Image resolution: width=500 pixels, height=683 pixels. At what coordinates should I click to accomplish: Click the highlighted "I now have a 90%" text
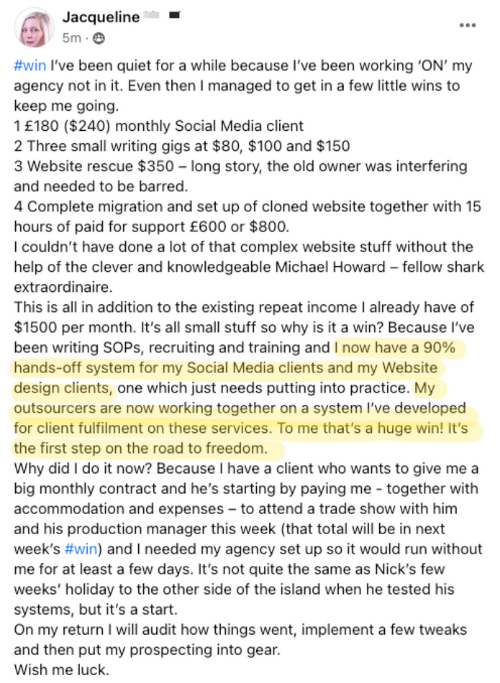click(395, 348)
